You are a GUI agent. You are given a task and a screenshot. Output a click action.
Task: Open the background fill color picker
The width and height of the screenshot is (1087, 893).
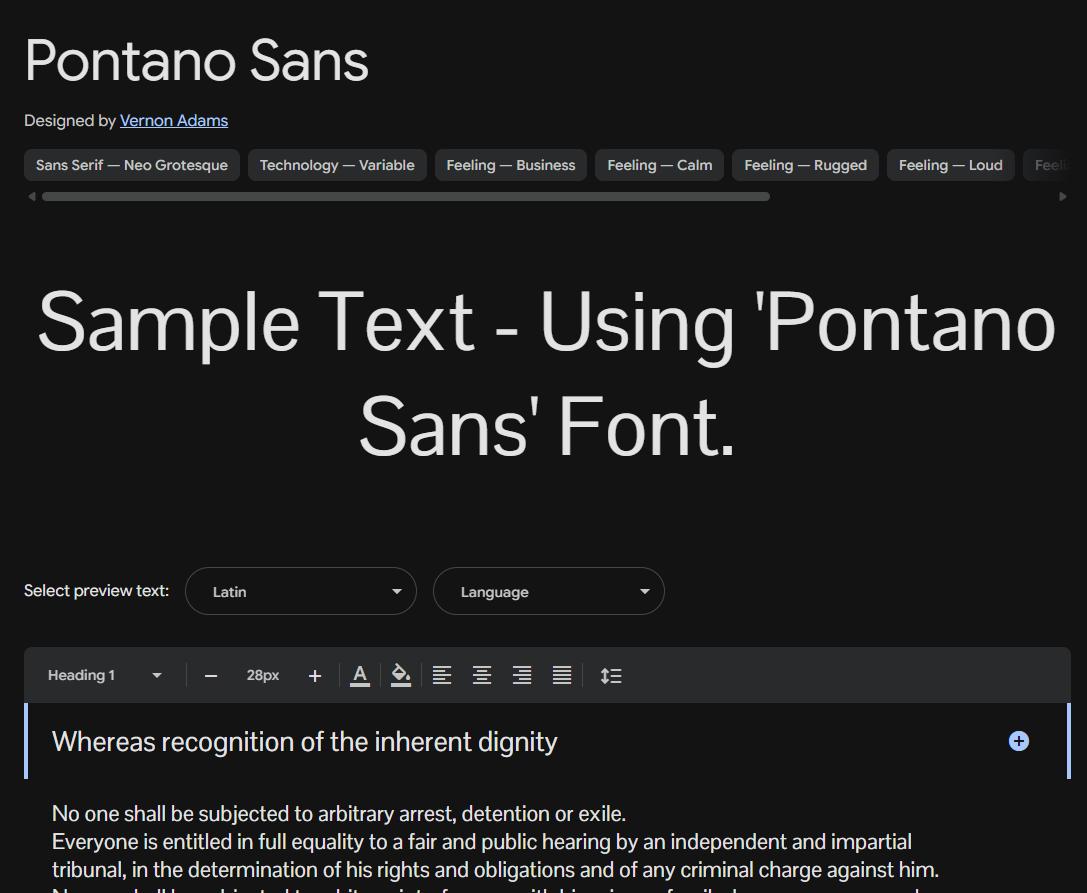[x=401, y=675]
